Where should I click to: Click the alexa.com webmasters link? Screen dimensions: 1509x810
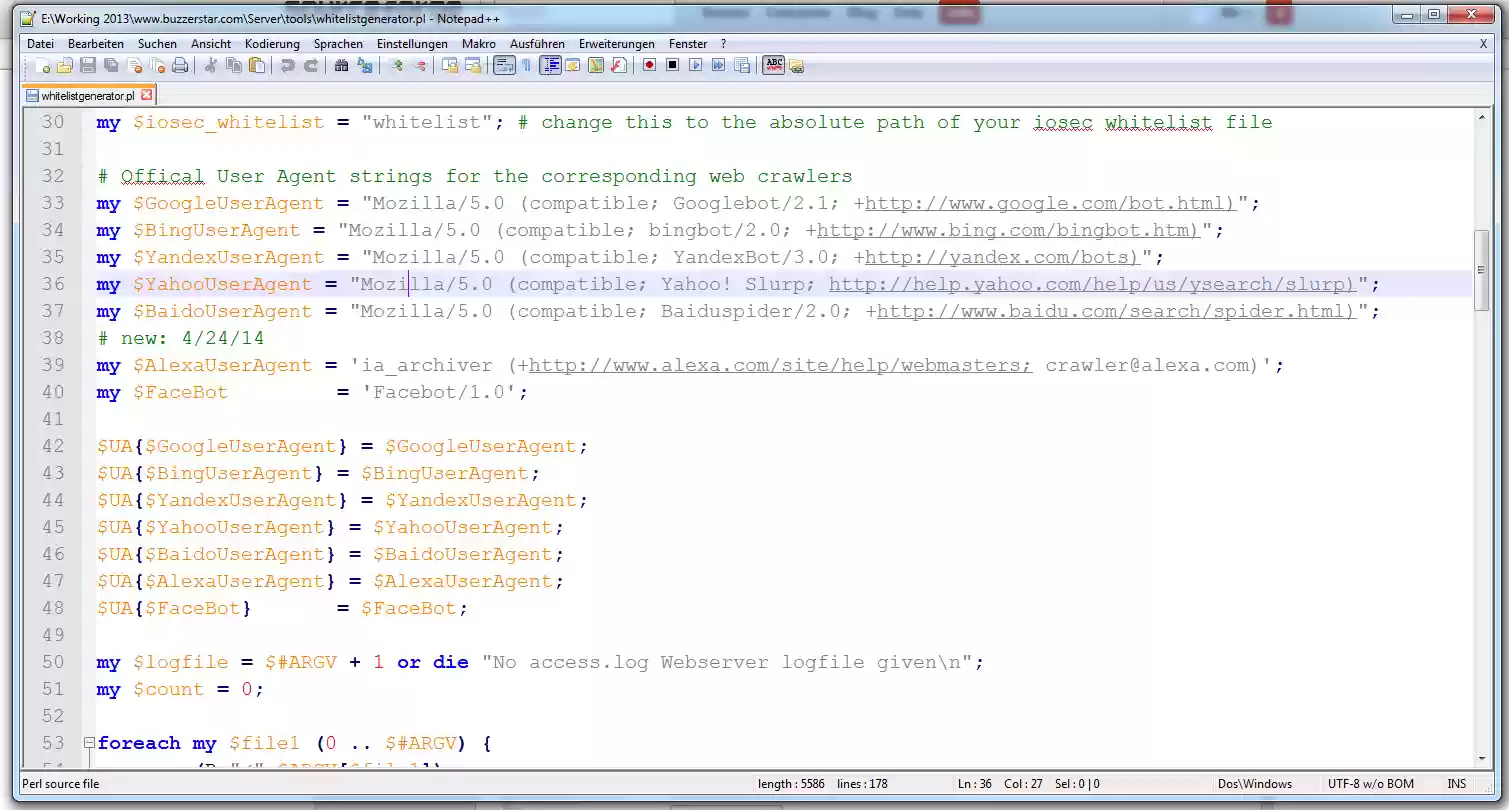pos(780,365)
